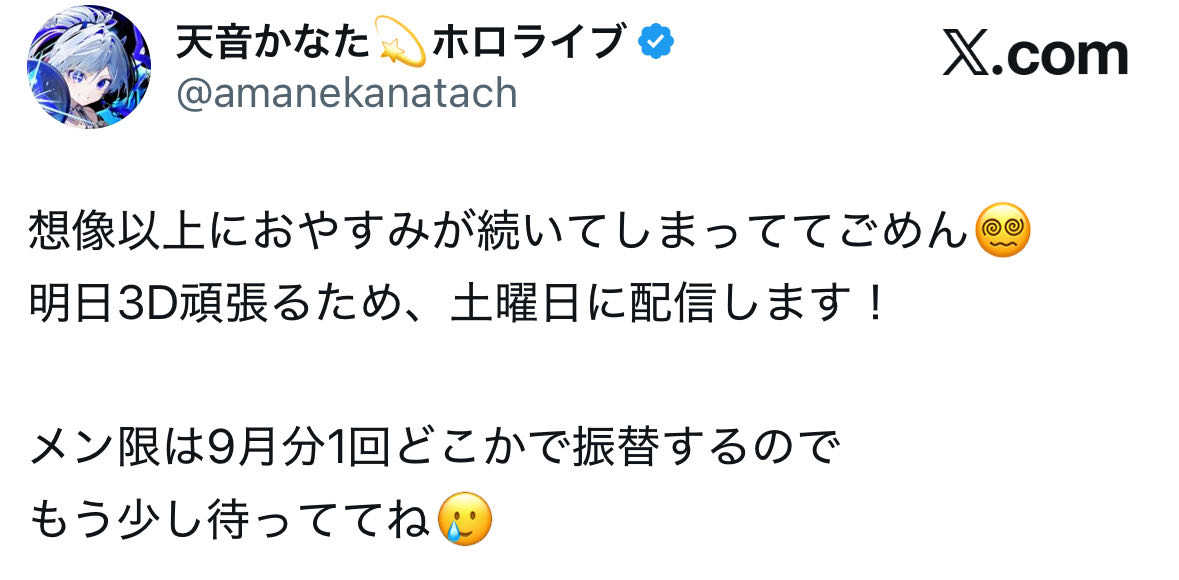Click the dizzy spiral-eyes emoji

pos(1003,234)
